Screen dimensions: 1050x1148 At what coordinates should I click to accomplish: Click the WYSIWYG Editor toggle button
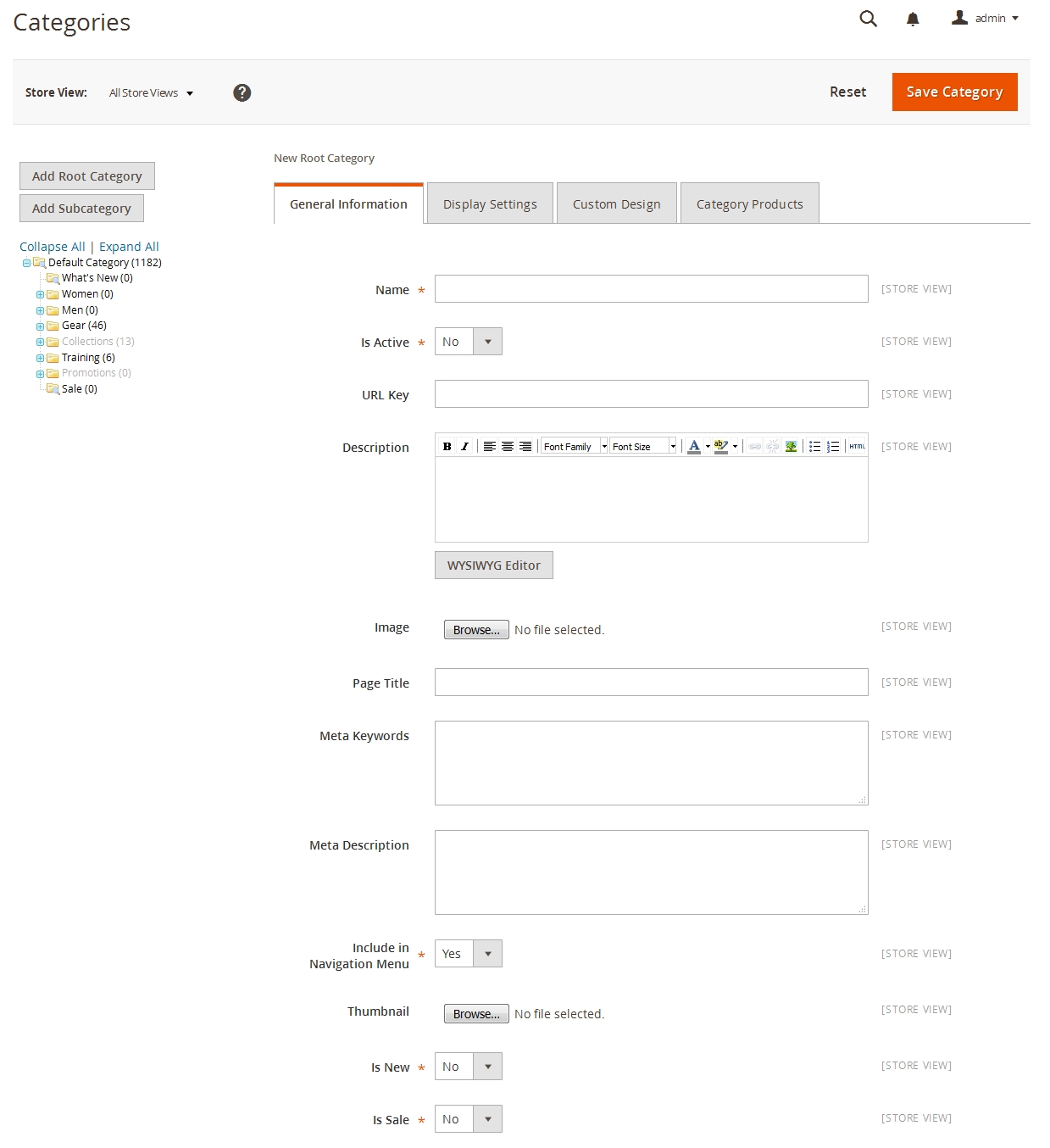point(493,566)
